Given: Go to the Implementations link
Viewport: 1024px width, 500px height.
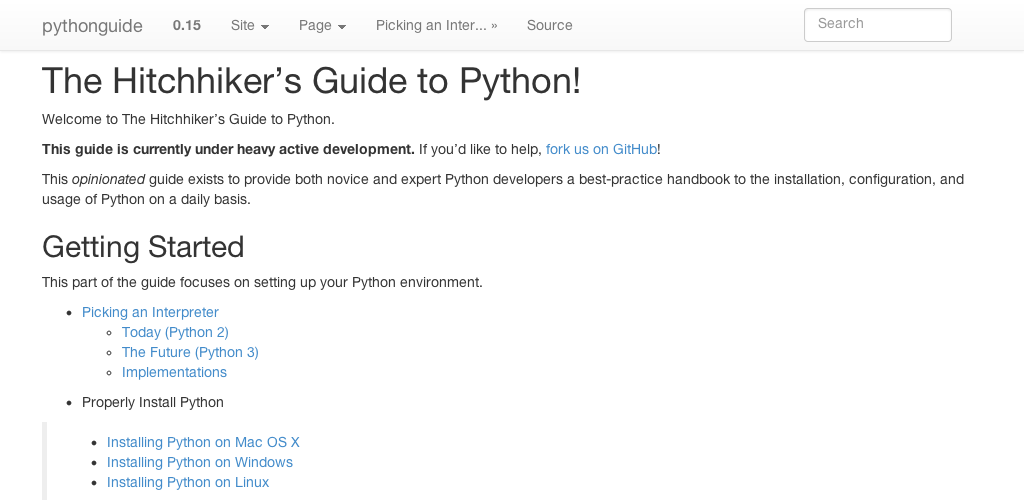Looking at the screenshot, I should pyautogui.click(x=174, y=372).
